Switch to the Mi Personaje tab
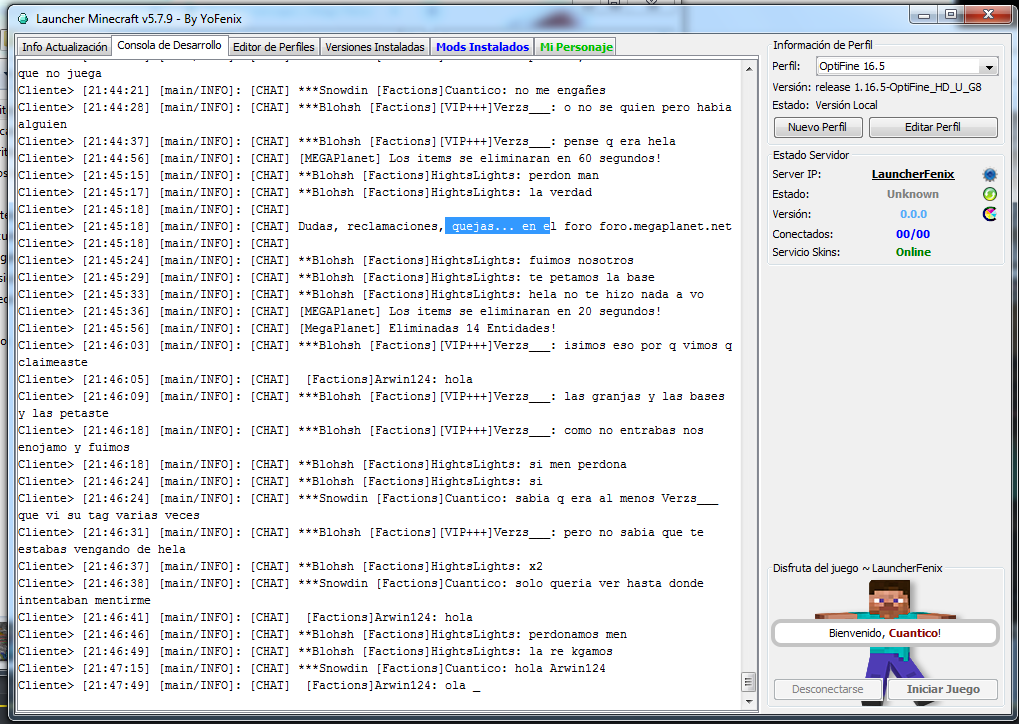1019x724 pixels. pyautogui.click(x=576, y=47)
